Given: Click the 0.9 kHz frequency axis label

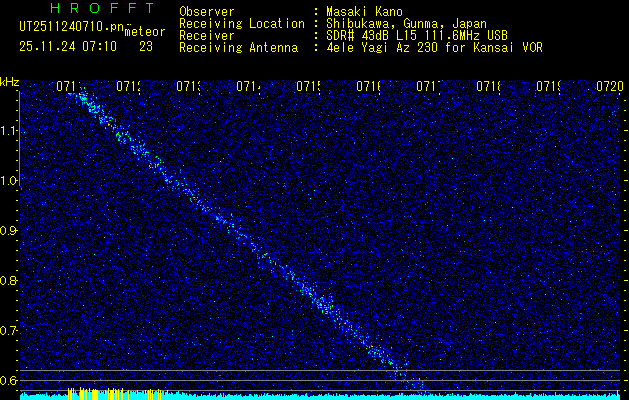Looking at the screenshot, I should coord(9,231).
